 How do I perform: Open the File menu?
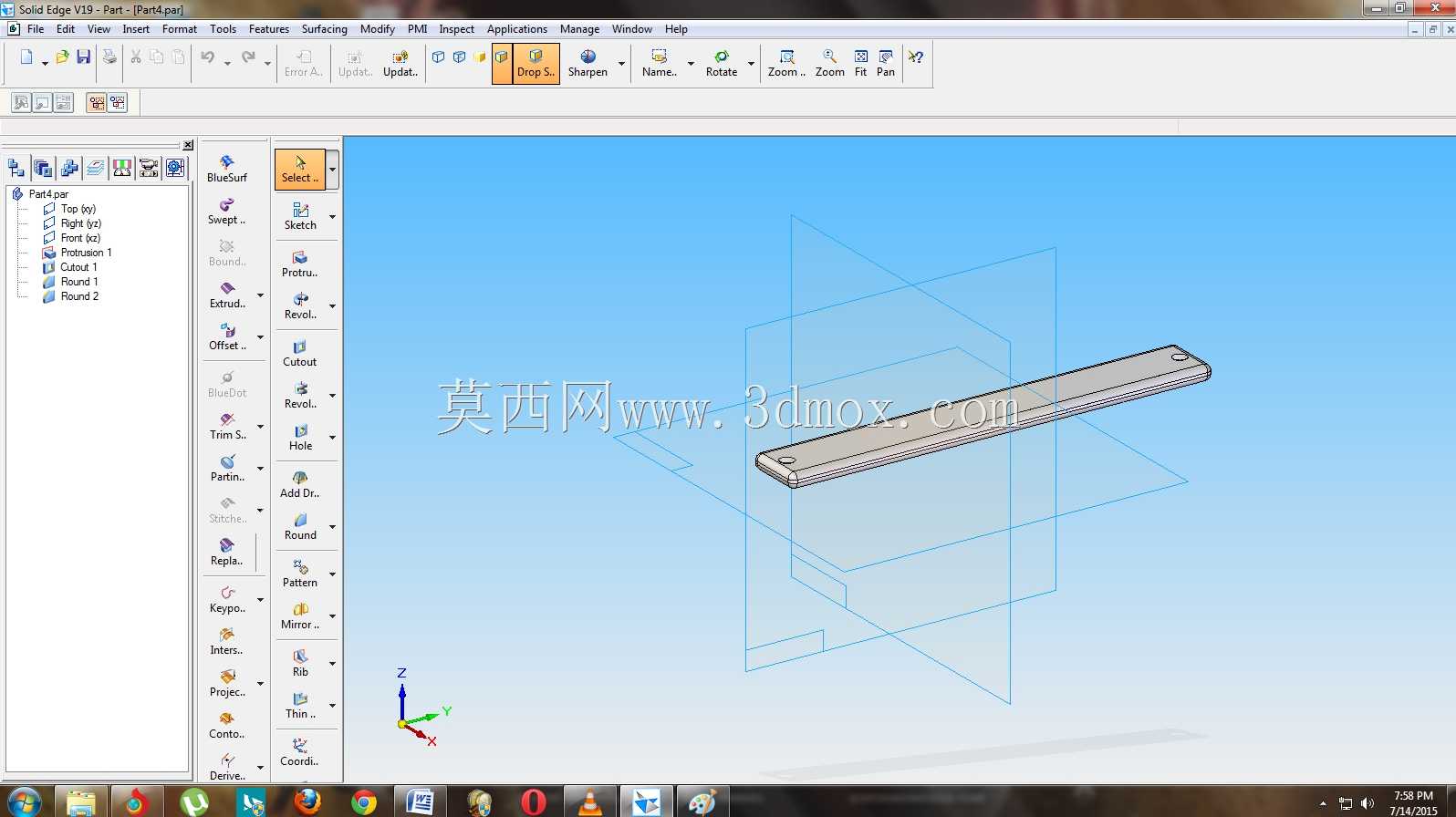(36, 29)
